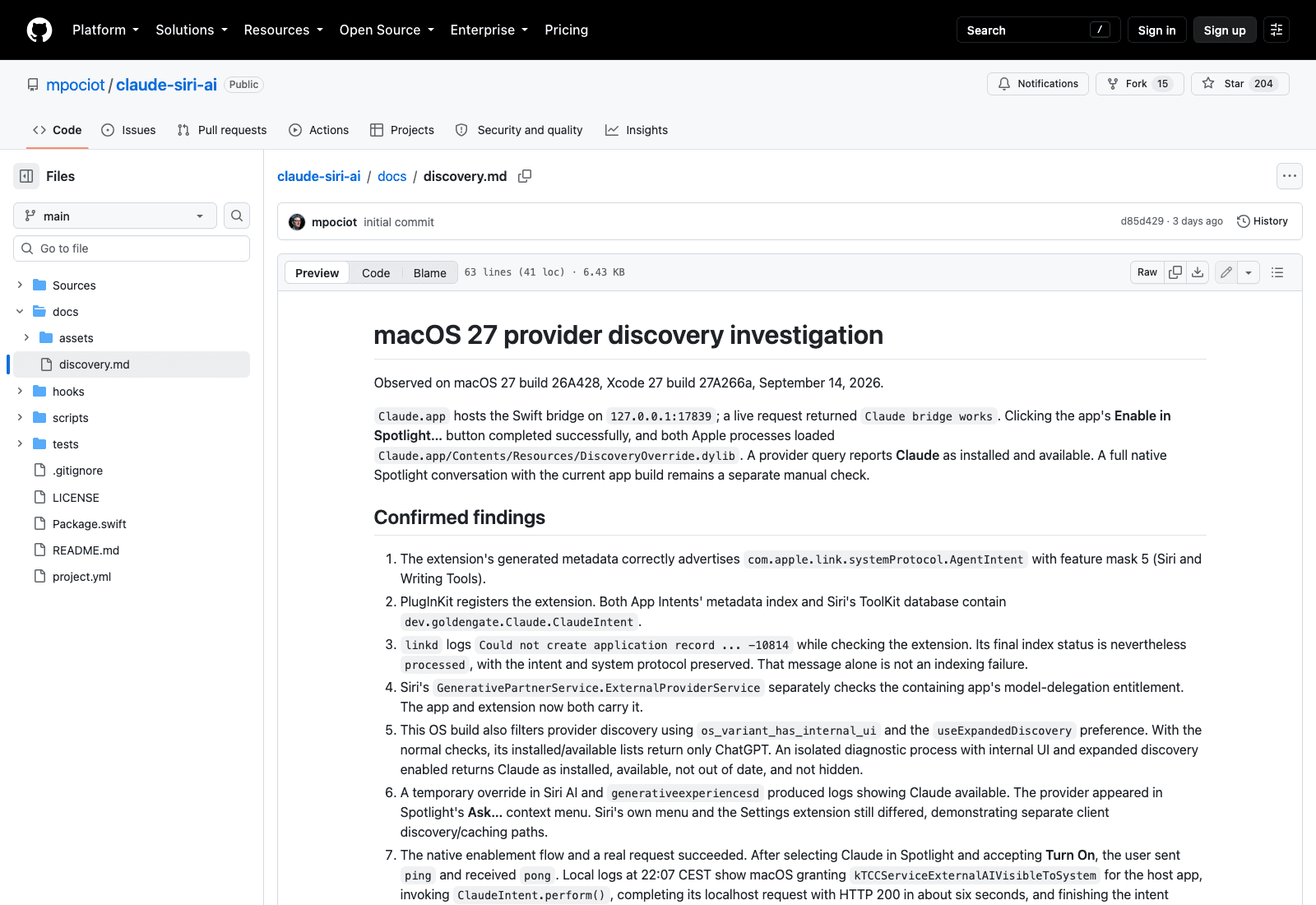The image size is (1316, 905).
Task: Switch file view to Code
Action: (x=376, y=273)
